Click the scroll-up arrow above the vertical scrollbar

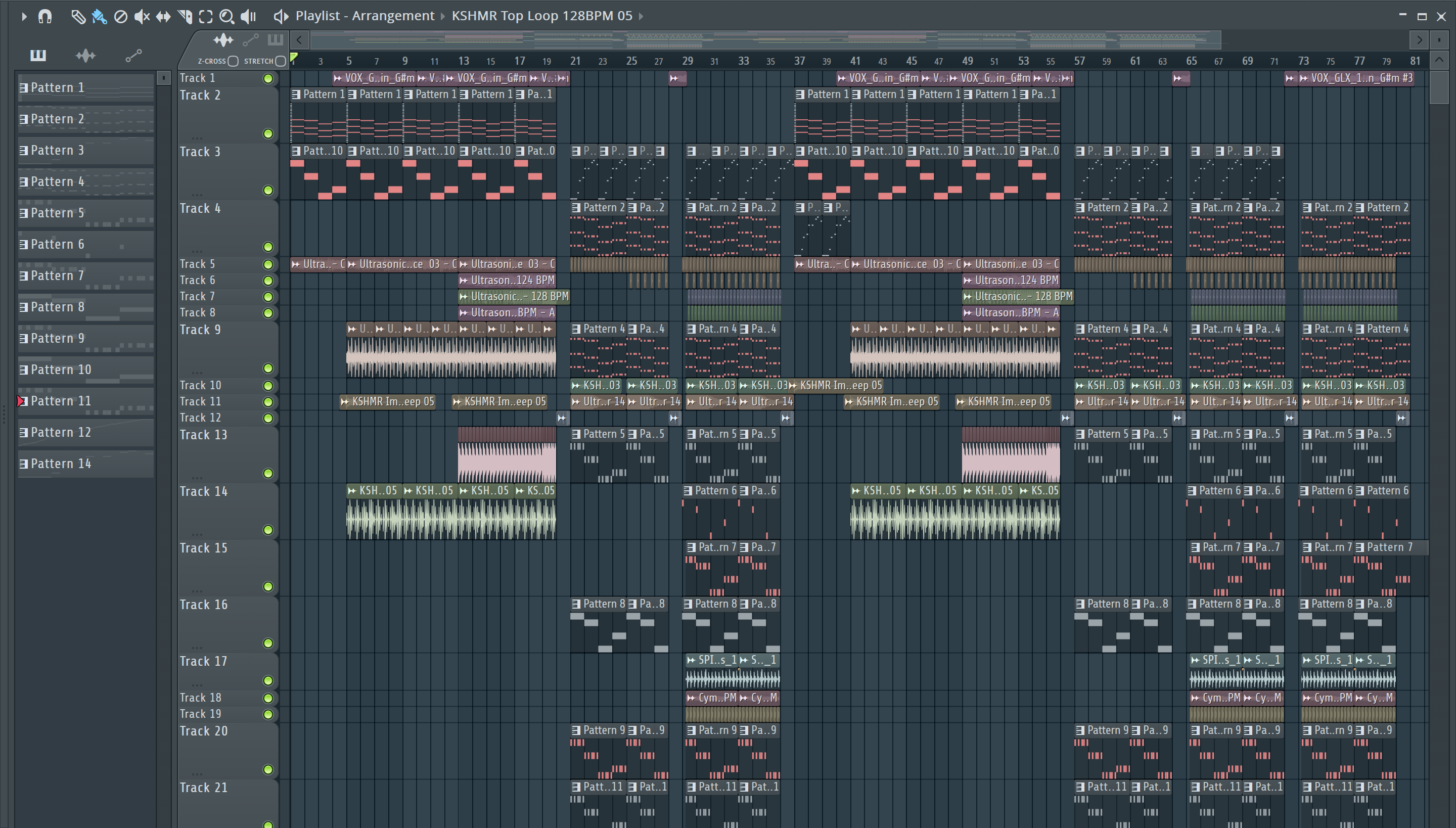pyautogui.click(x=1439, y=60)
